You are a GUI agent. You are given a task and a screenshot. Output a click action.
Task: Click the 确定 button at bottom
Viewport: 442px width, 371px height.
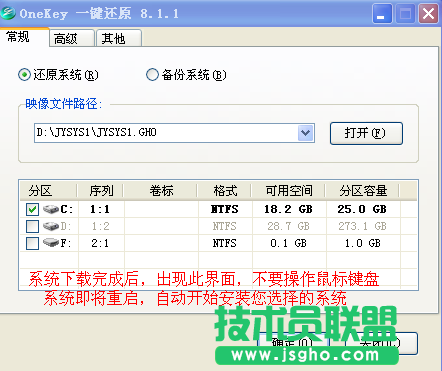293,343
